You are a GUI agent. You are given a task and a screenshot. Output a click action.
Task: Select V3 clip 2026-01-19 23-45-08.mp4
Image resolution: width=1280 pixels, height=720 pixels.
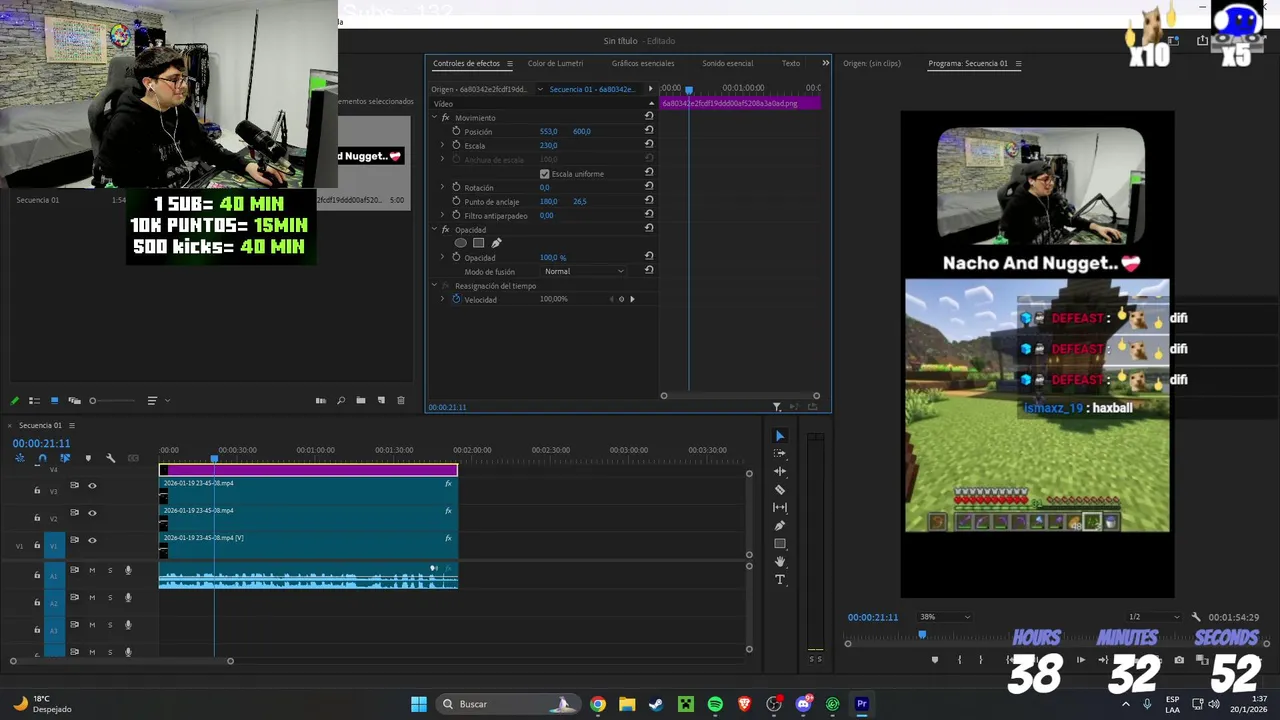pos(308,490)
